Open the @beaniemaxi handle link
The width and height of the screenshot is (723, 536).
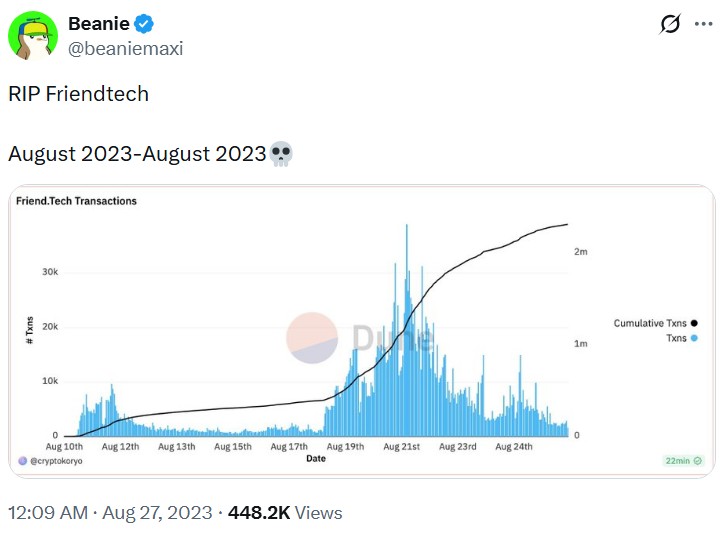click(125, 48)
